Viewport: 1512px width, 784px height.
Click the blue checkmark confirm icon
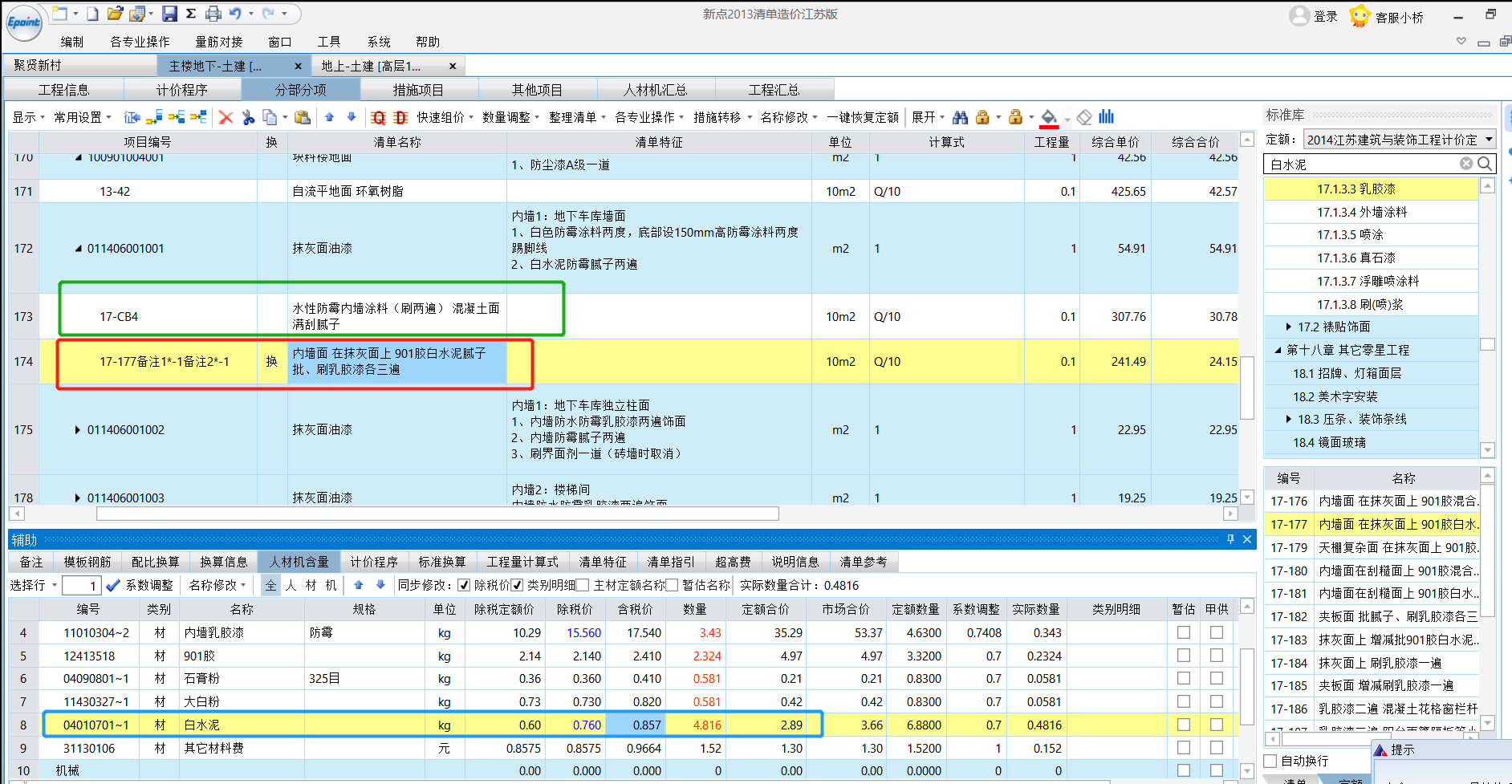click(113, 585)
